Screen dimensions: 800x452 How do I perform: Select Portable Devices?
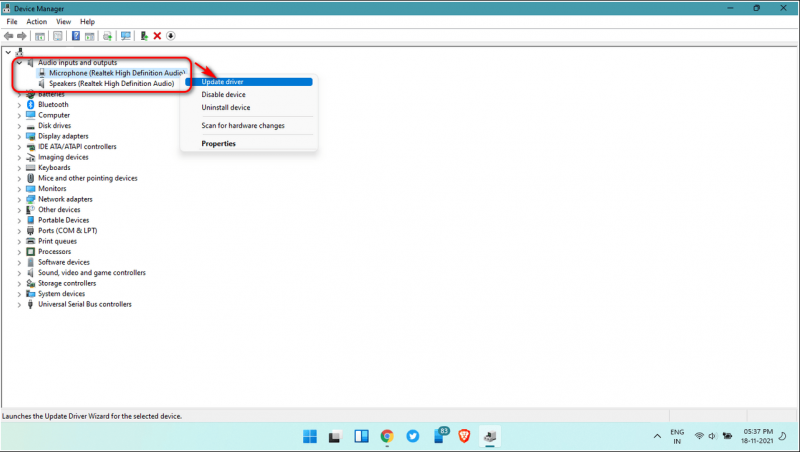[64, 220]
